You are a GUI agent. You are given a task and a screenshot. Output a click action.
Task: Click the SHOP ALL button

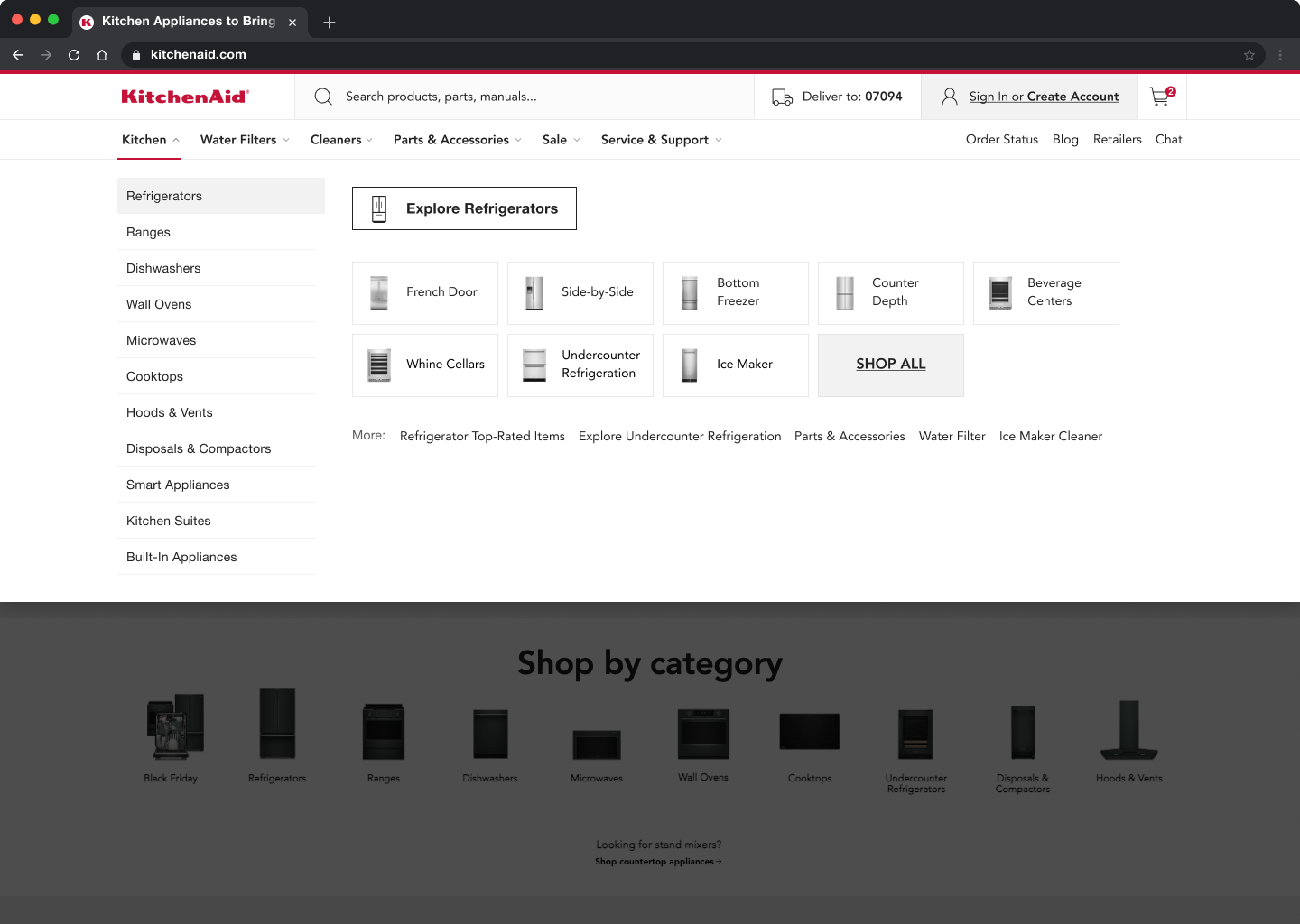click(x=890, y=365)
